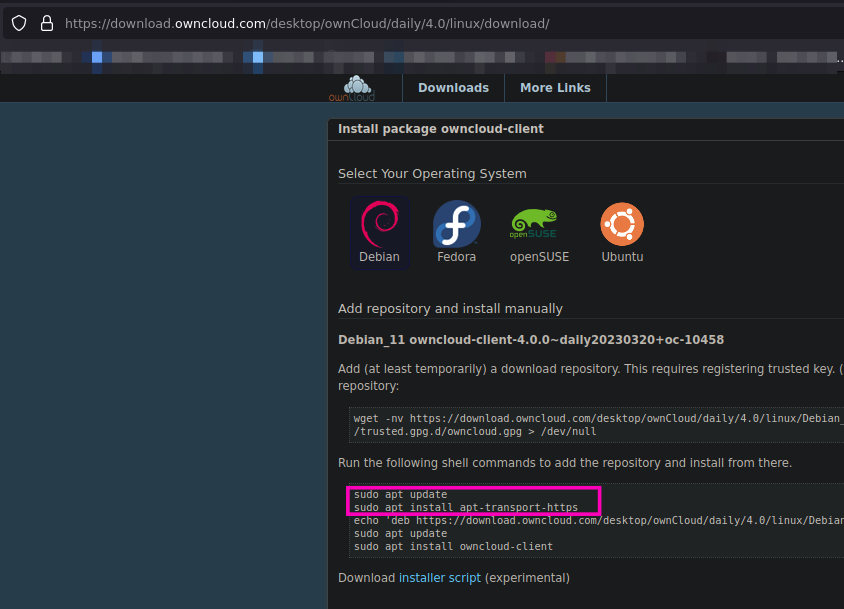Click the echo 'deb https://download.owncloud.com line
Screen dimensions: 844x609
click(x=599, y=520)
